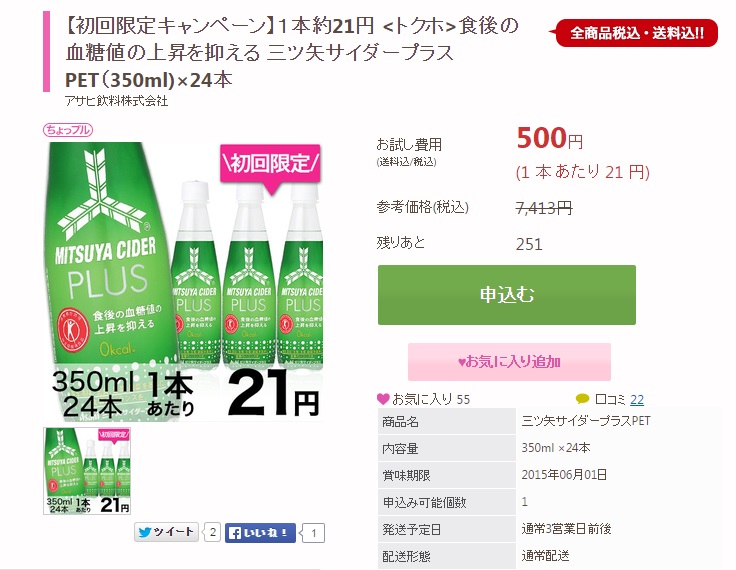Open the 22 reviews link

point(636,400)
